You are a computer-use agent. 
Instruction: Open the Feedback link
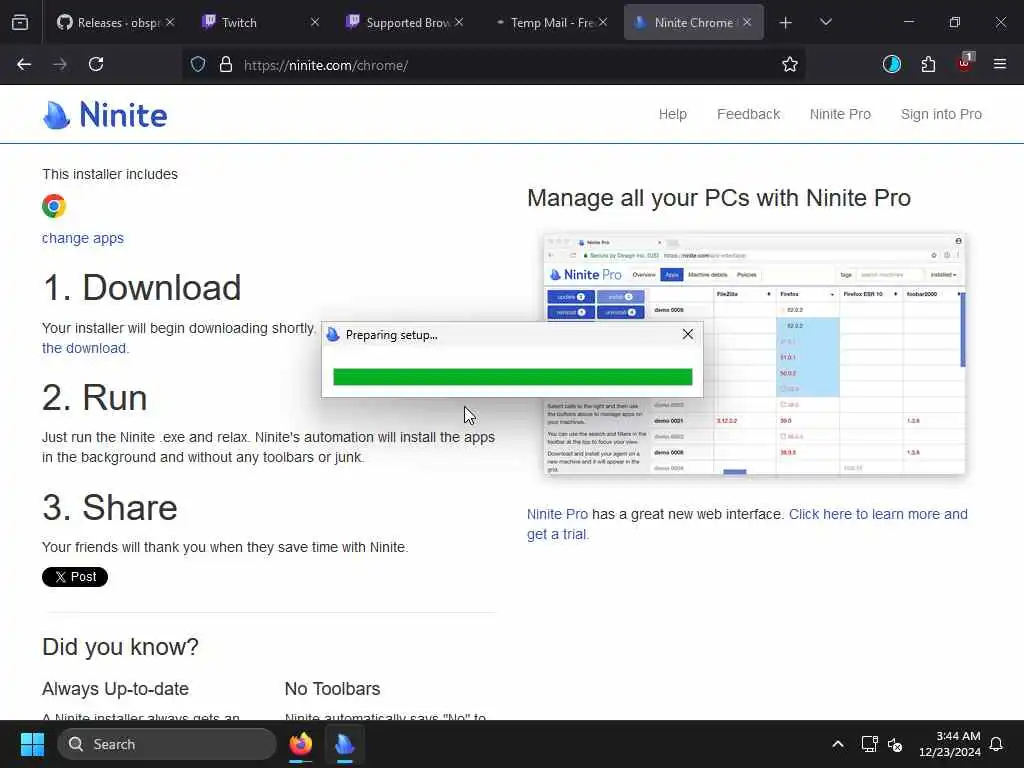coord(748,114)
